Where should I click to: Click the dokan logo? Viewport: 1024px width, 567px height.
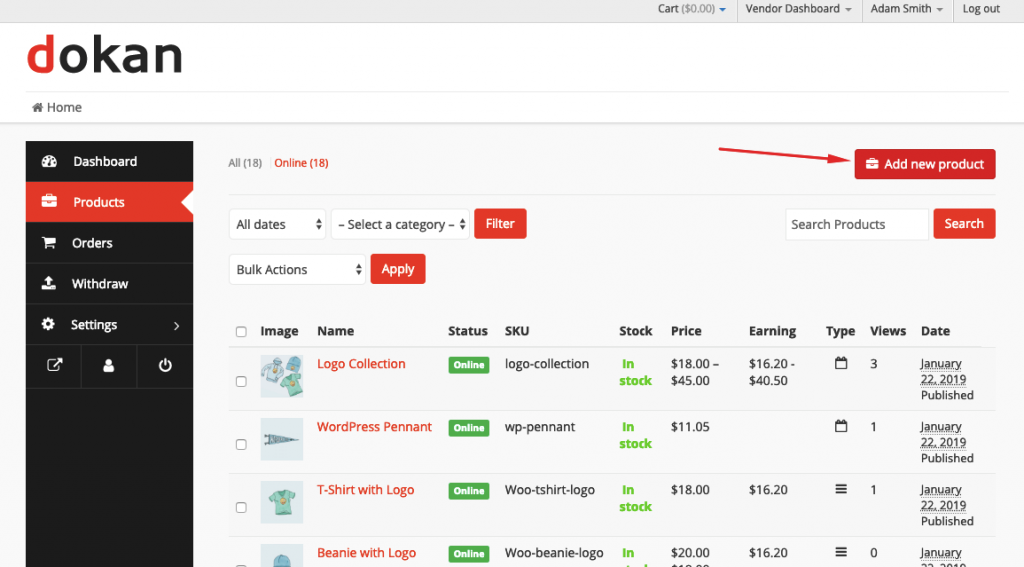pyautogui.click(x=104, y=55)
